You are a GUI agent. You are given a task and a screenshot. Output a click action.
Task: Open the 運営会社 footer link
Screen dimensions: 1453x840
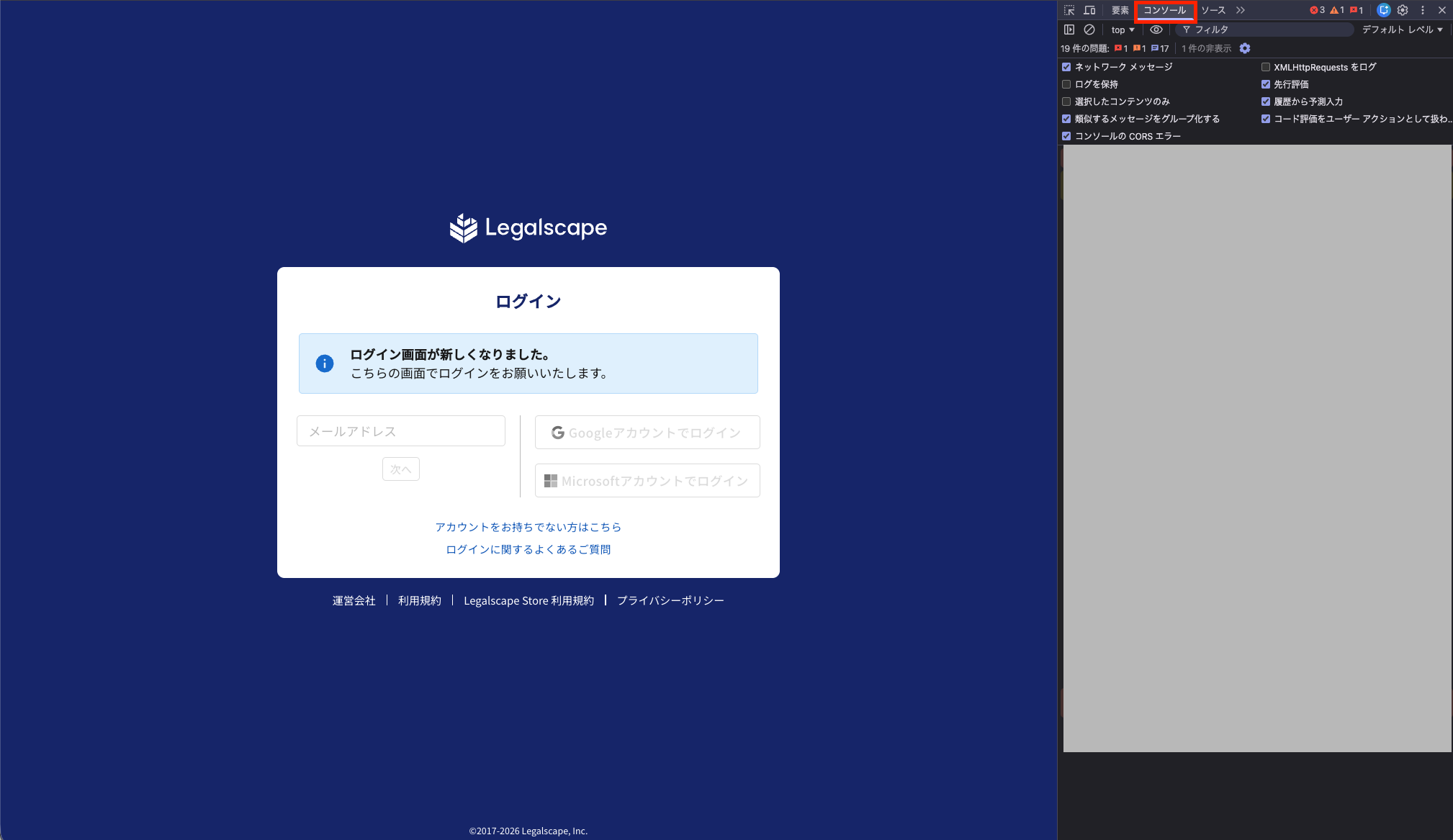(x=354, y=600)
